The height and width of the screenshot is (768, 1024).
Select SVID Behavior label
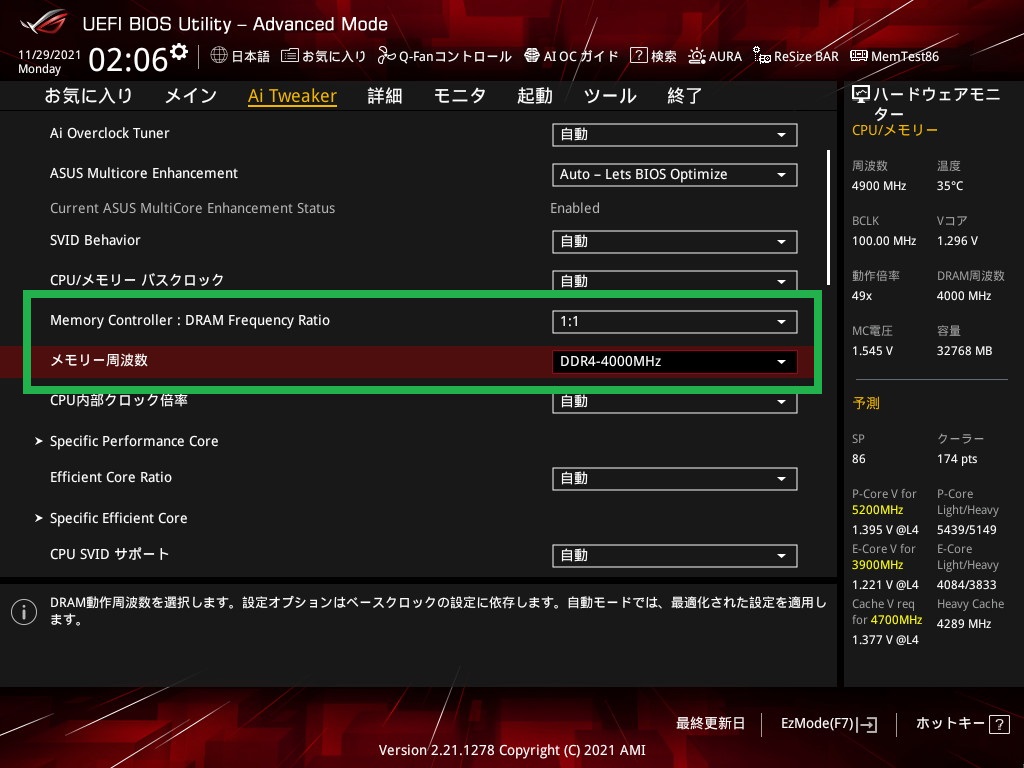[95, 240]
